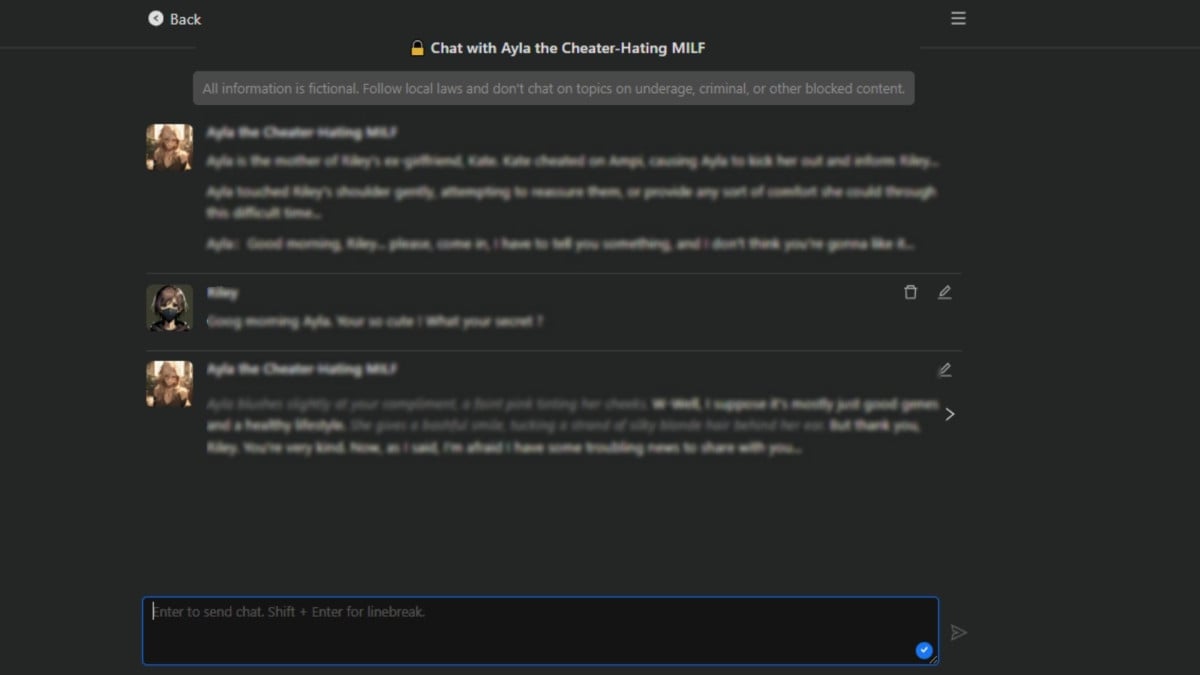This screenshot has height=675, width=1200.
Task: Select Riley's sender name label
Action: point(222,293)
